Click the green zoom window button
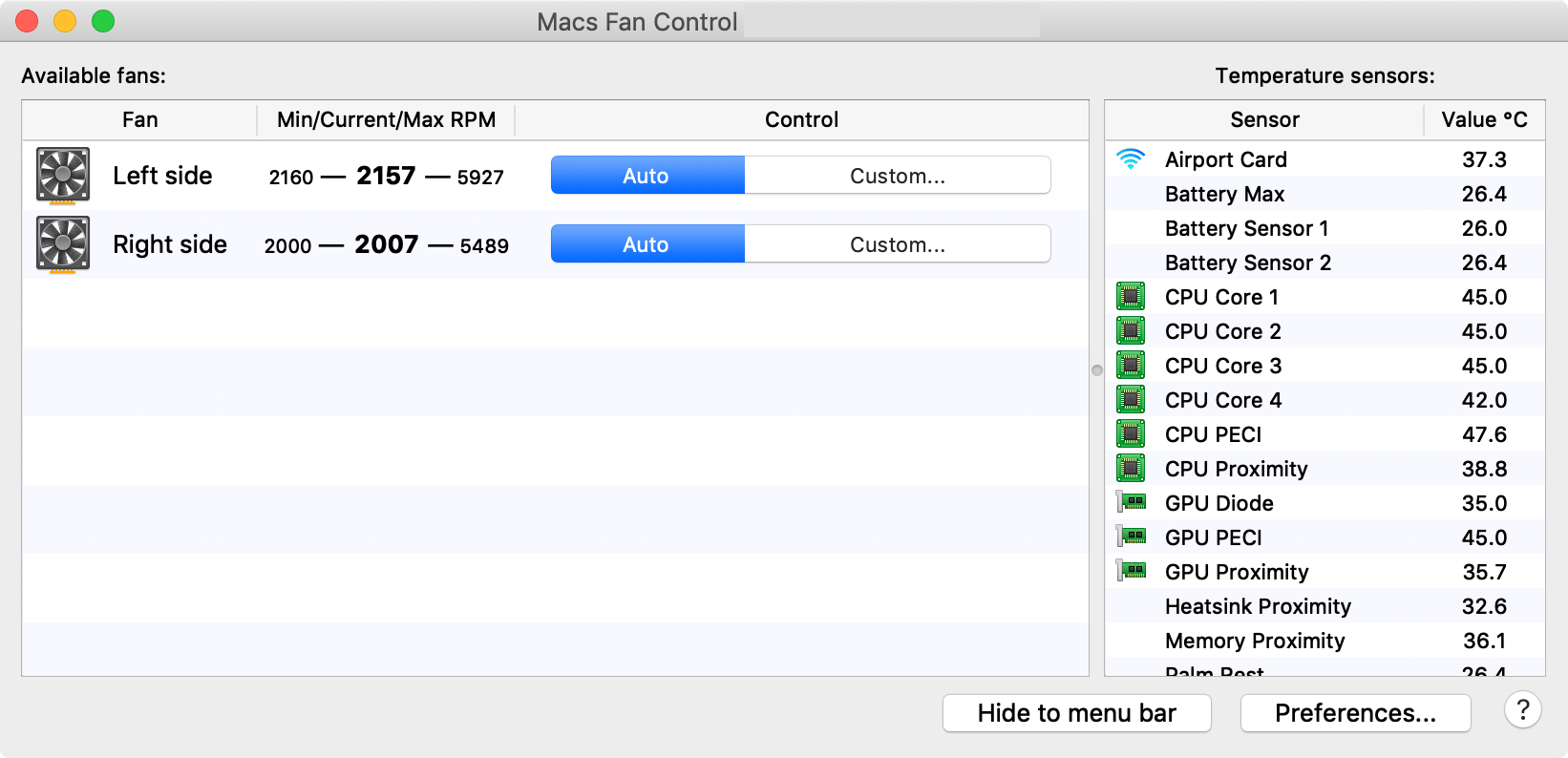1568x758 pixels. click(x=103, y=21)
